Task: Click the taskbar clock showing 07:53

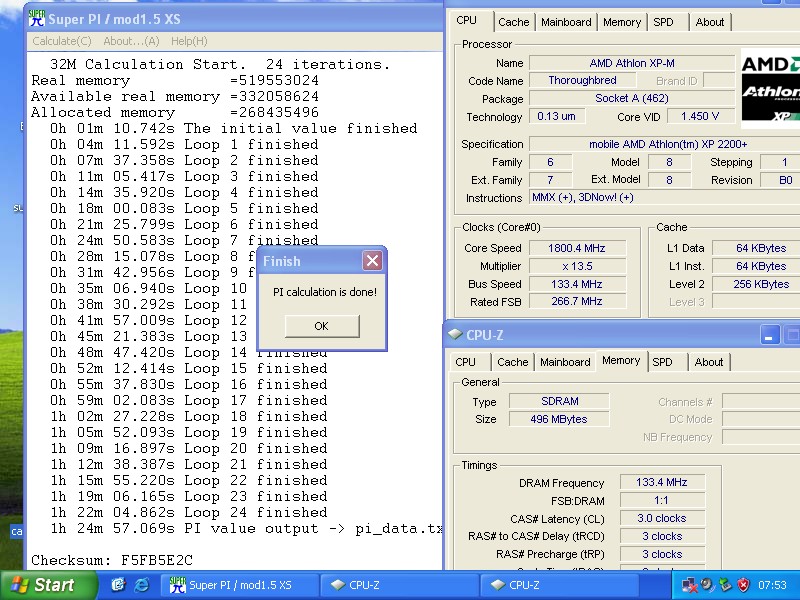Action: click(772, 585)
